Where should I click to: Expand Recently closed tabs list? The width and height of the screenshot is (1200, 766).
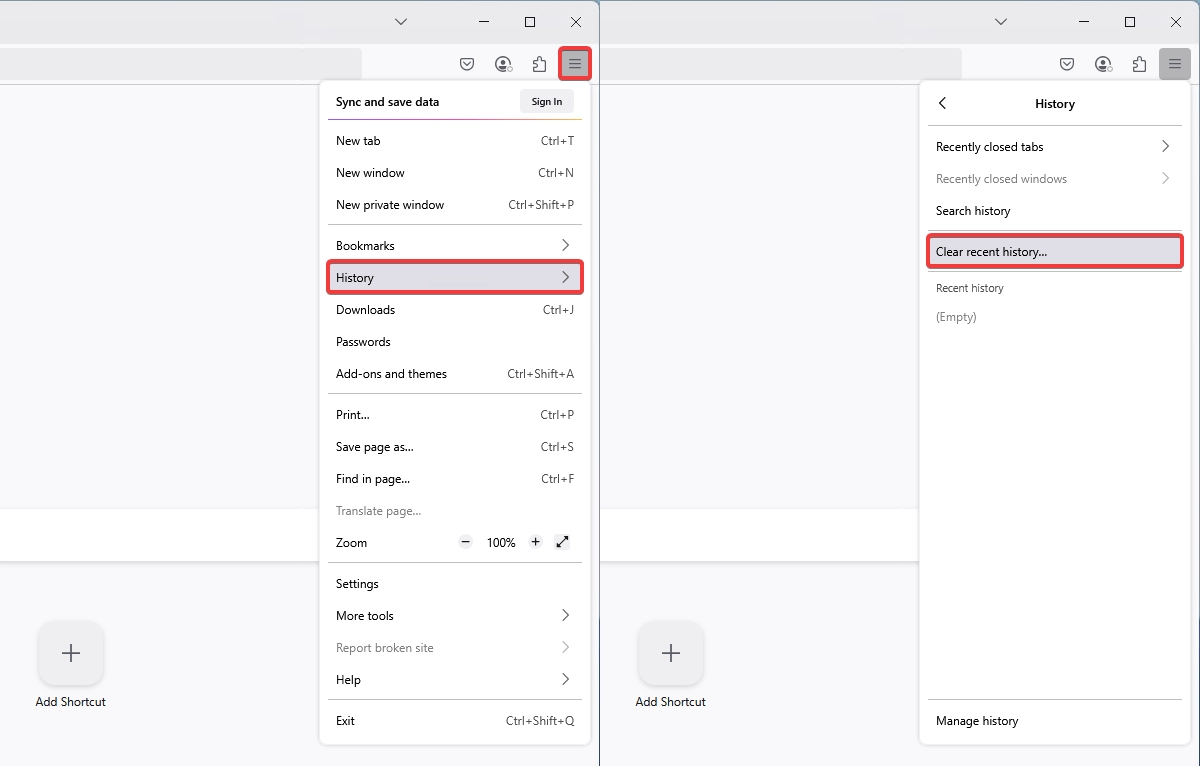click(x=1055, y=146)
